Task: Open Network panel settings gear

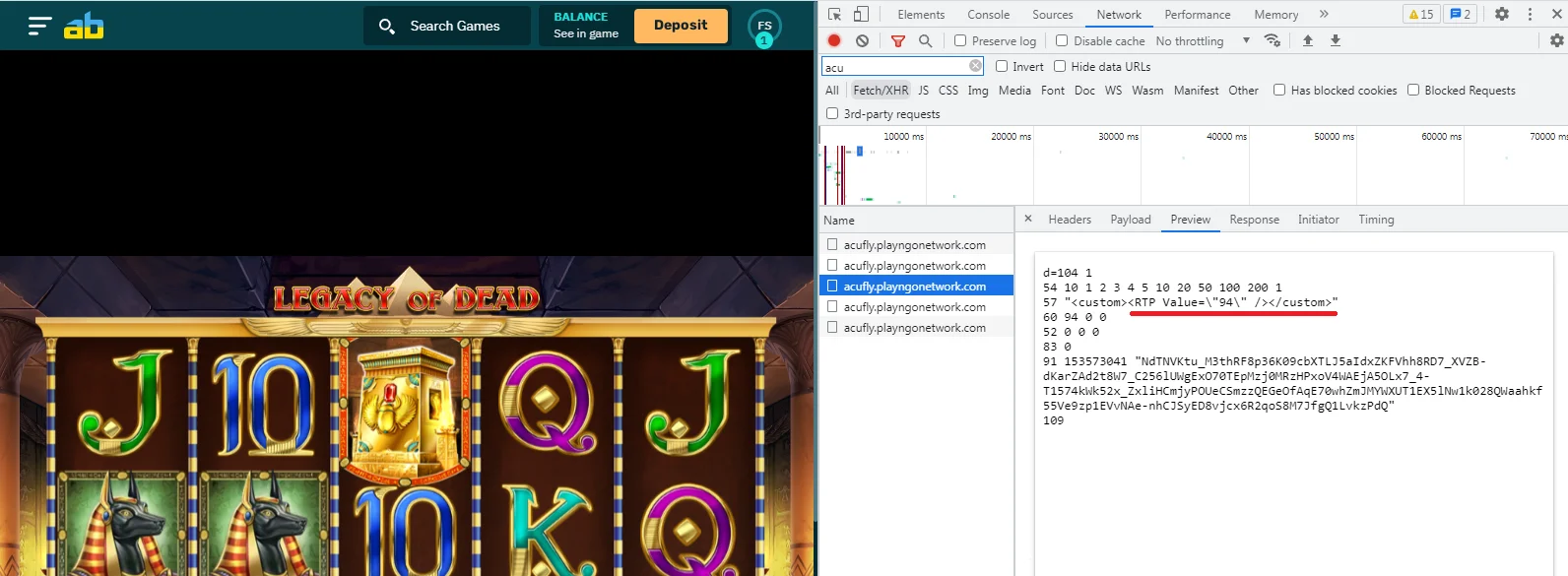Action: pyautogui.click(x=1556, y=40)
